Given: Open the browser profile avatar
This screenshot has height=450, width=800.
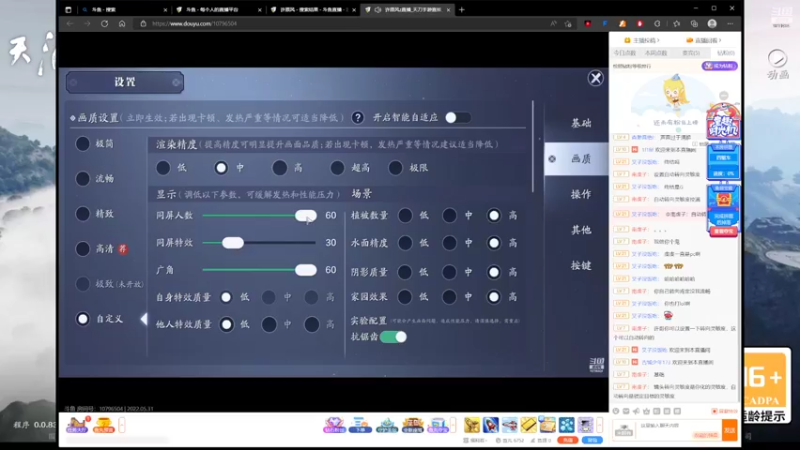Looking at the screenshot, I should coord(712,23).
